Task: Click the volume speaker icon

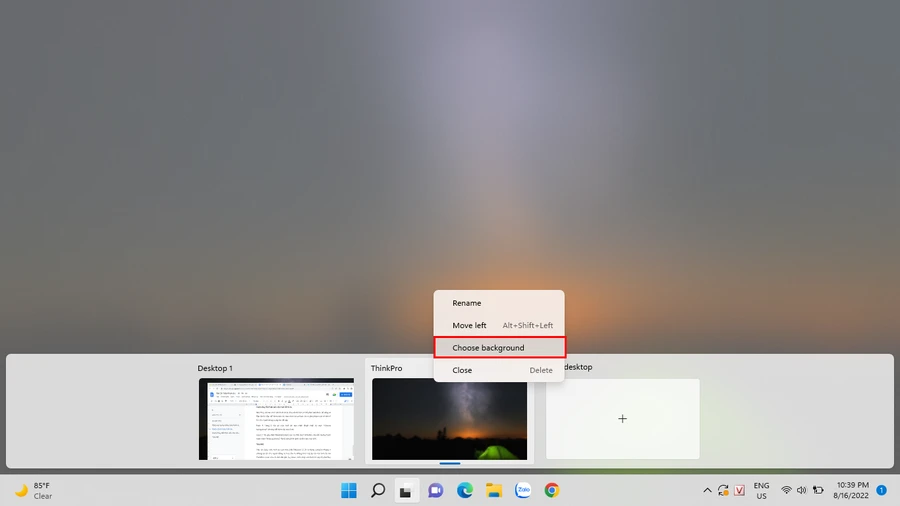Action: 802,491
